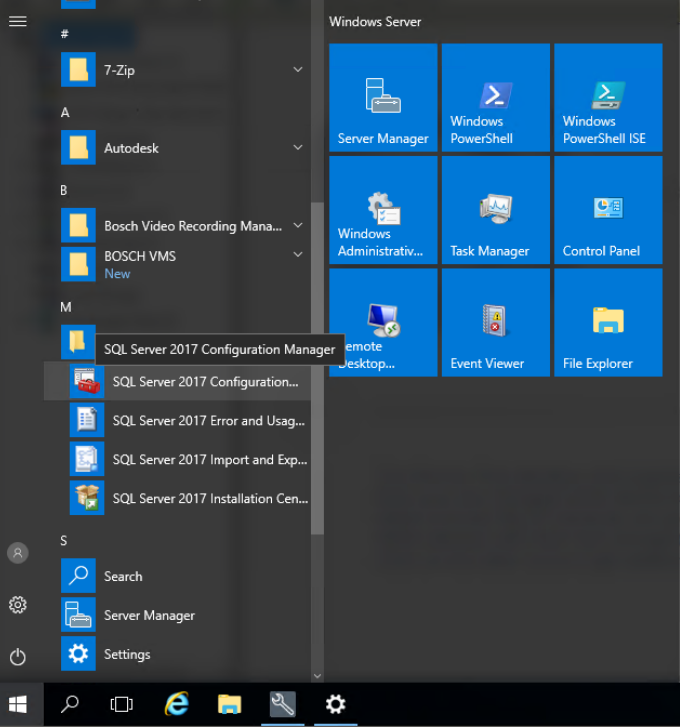
Task: Open File Explorer tile
Action: [608, 322]
